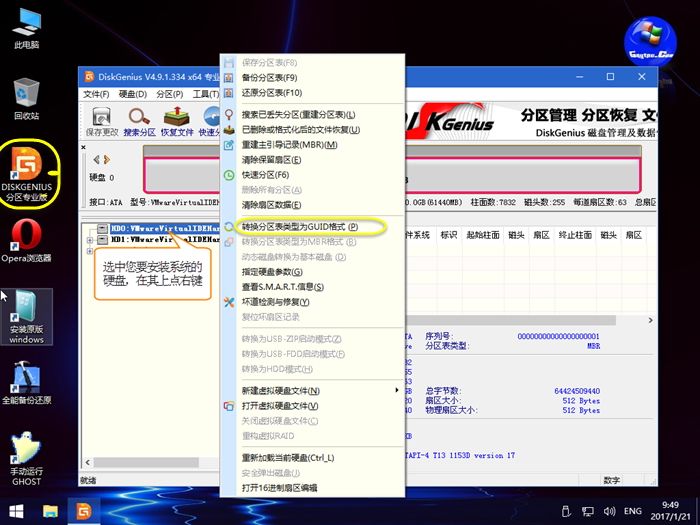Image resolution: width=700 pixels, height=525 pixels.
Task: Open the 工具(T) menu
Action: point(205,94)
